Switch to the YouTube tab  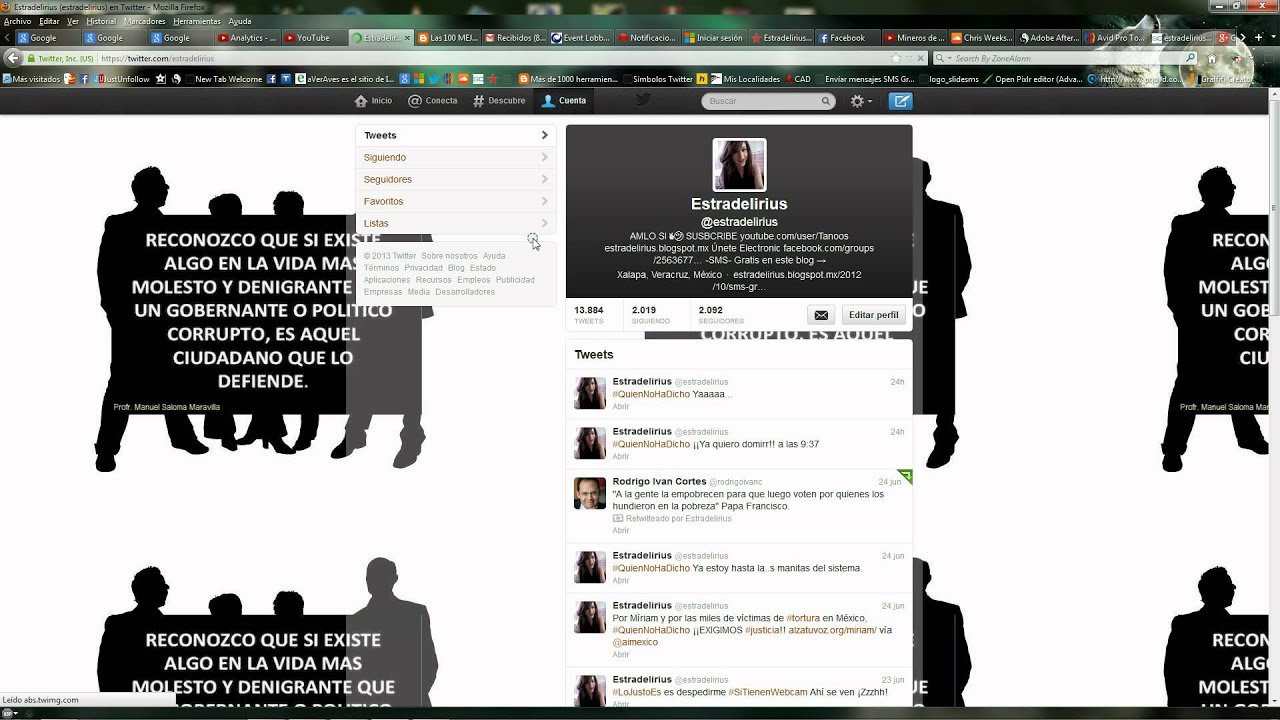pos(313,38)
